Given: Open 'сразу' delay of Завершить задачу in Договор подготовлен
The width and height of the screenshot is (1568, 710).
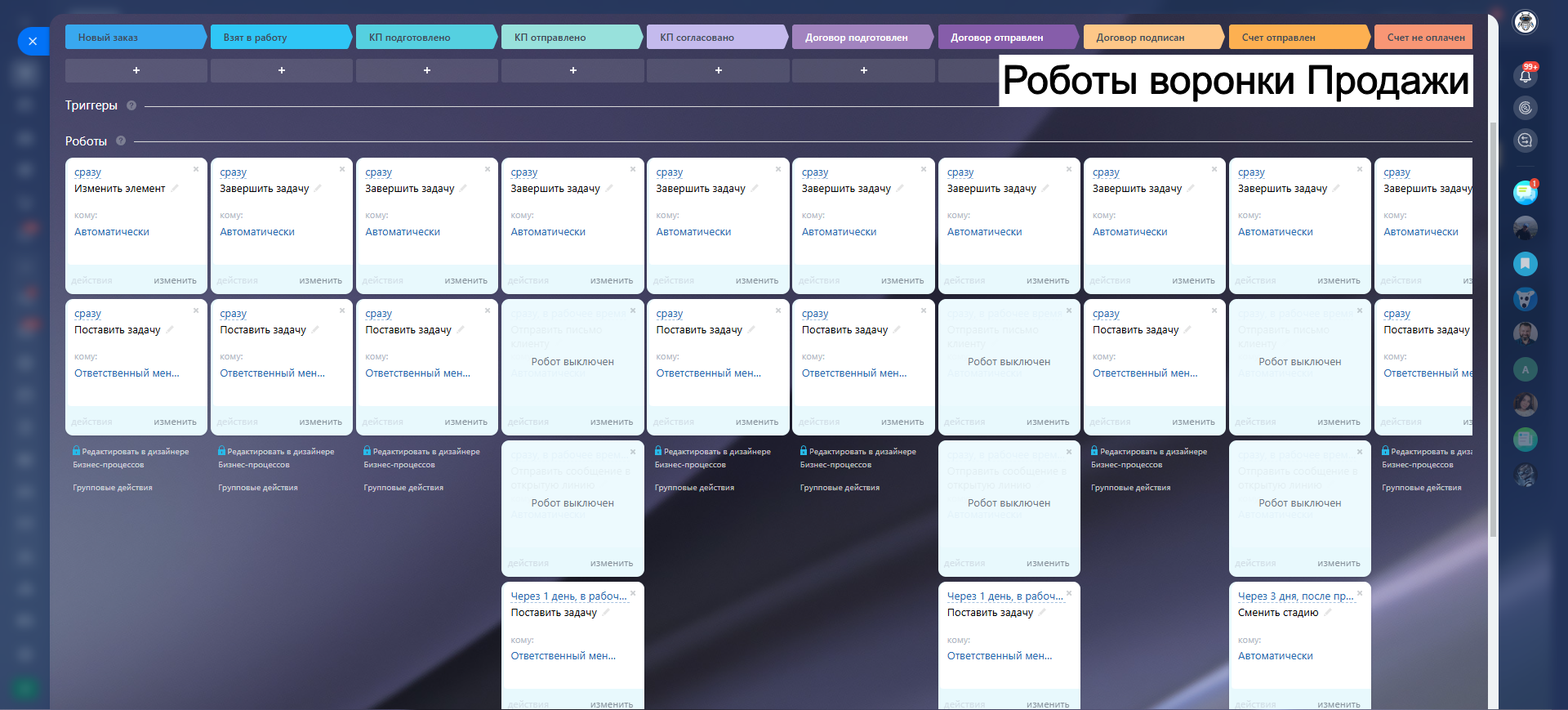Looking at the screenshot, I should (815, 172).
